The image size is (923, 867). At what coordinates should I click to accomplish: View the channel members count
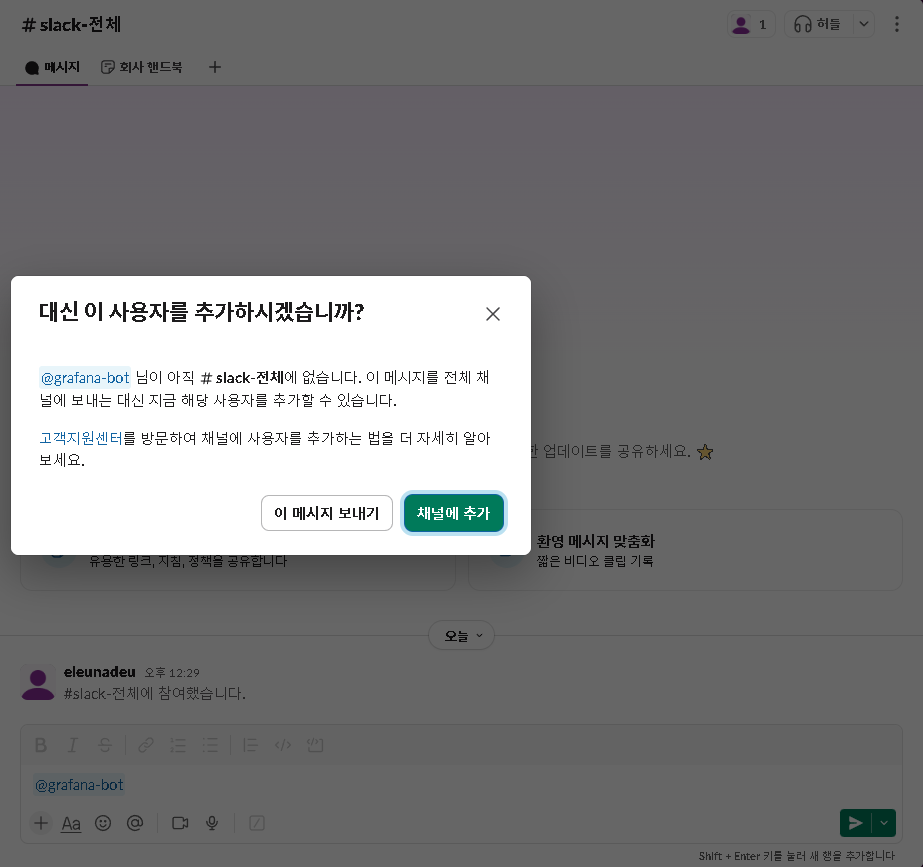tap(751, 25)
